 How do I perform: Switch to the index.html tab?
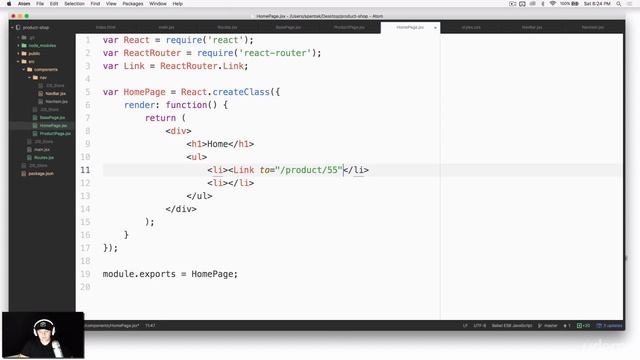(106, 27)
